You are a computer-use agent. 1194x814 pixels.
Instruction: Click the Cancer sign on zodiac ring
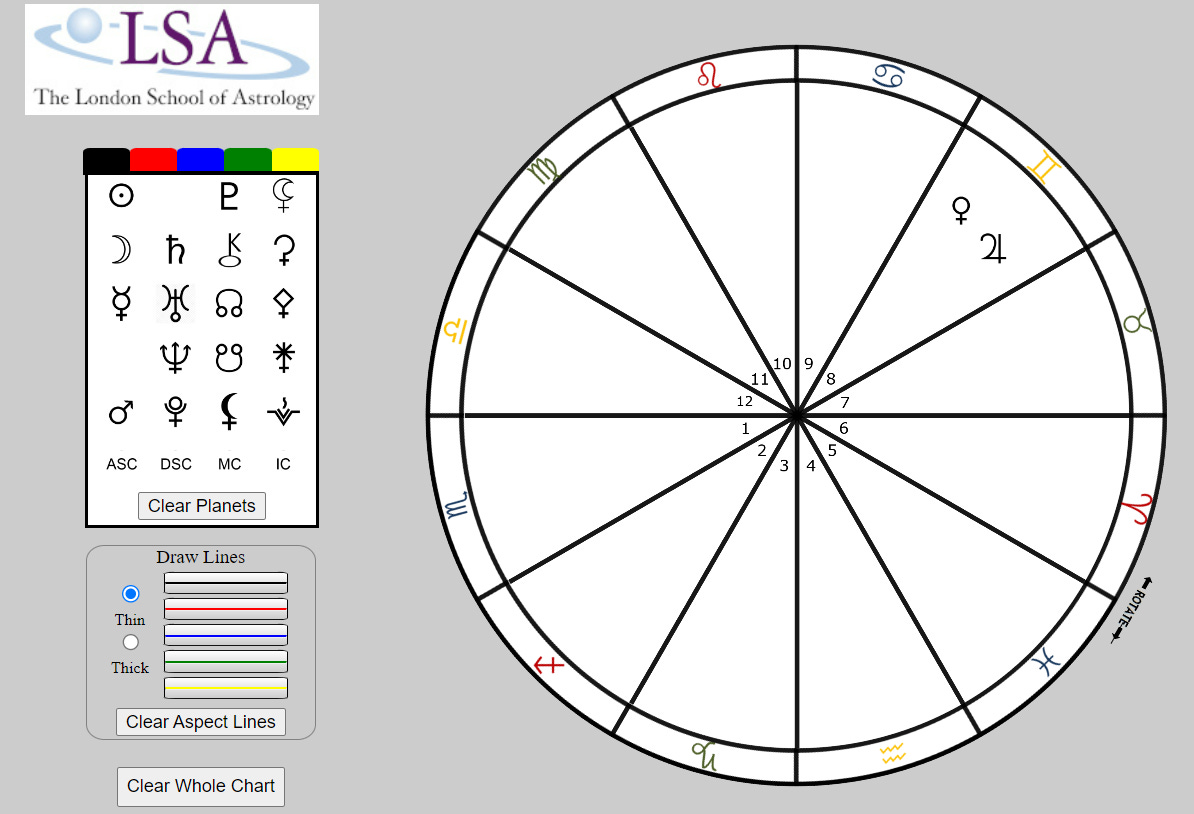click(x=889, y=76)
